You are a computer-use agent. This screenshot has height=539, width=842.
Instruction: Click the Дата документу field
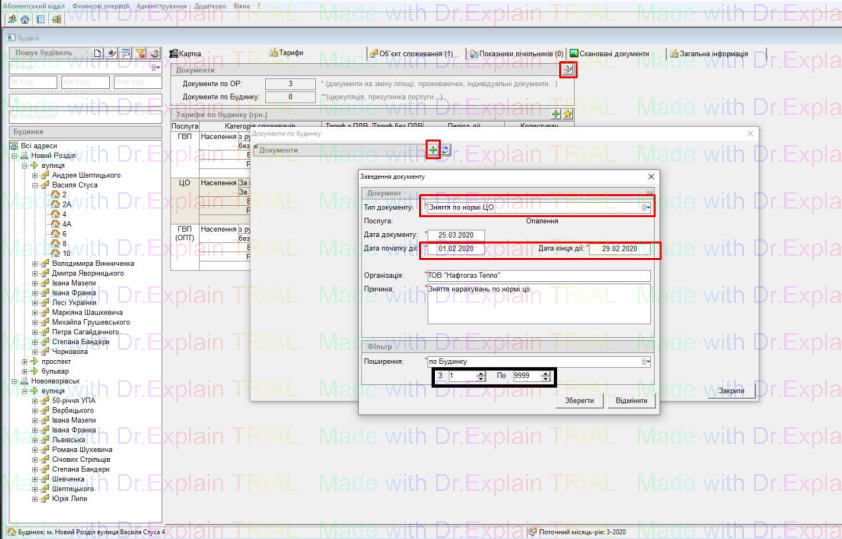(x=455, y=235)
